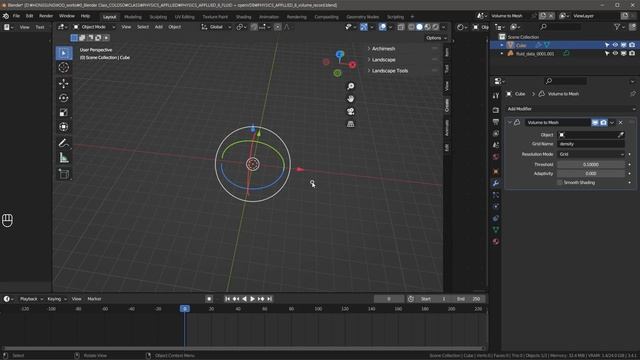
Task: Open the Physics properties tab icon
Action: pyautogui.click(x=496, y=207)
